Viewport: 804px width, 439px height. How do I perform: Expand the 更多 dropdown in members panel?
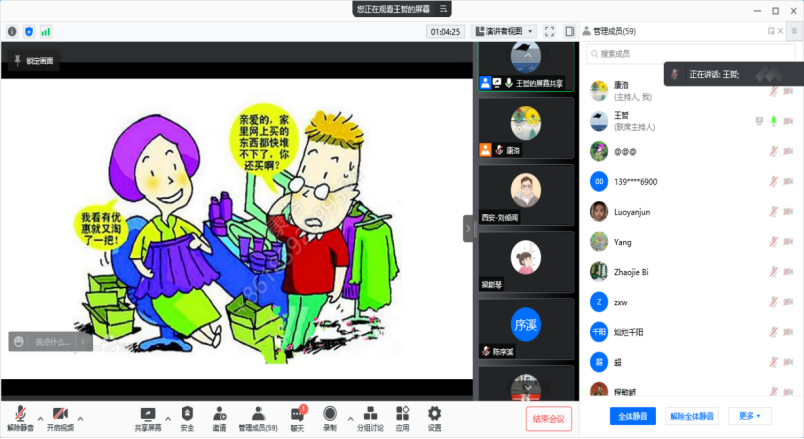click(750, 415)
